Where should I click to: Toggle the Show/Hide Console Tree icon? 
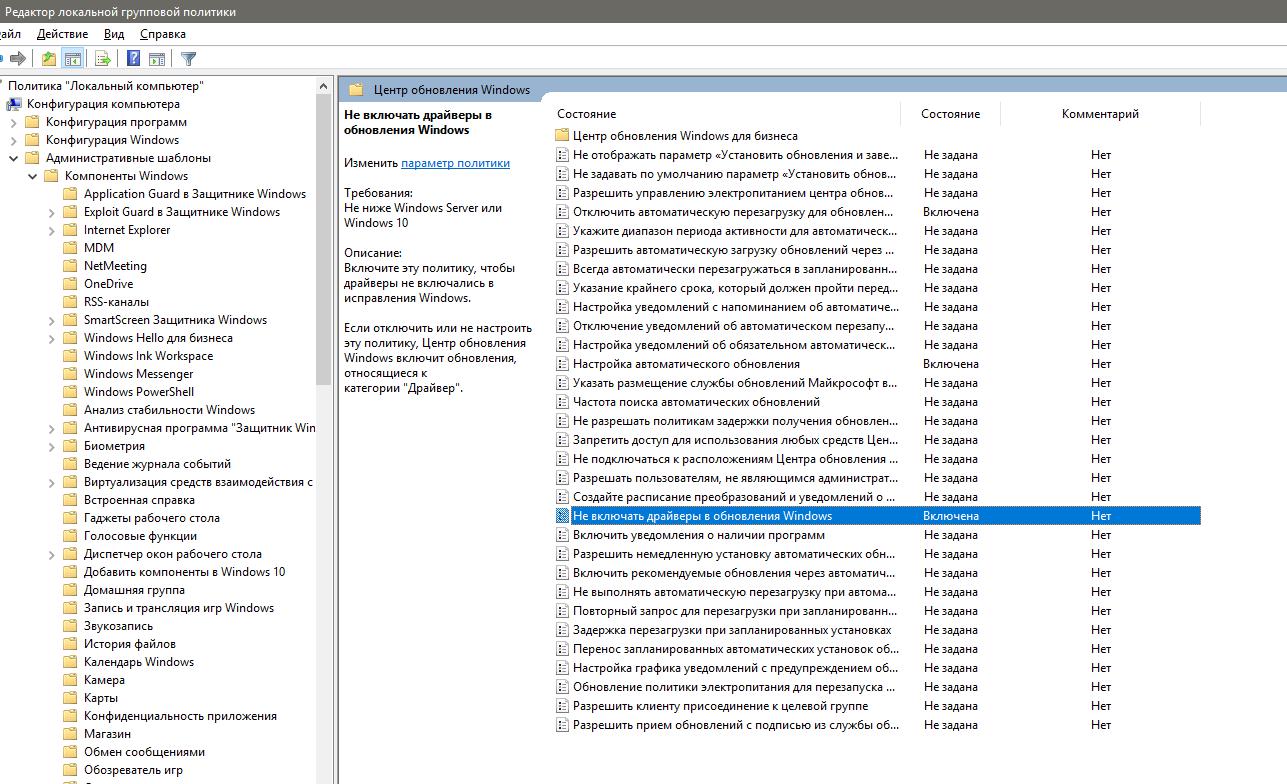pyautogui.click(x=72, y=59)
